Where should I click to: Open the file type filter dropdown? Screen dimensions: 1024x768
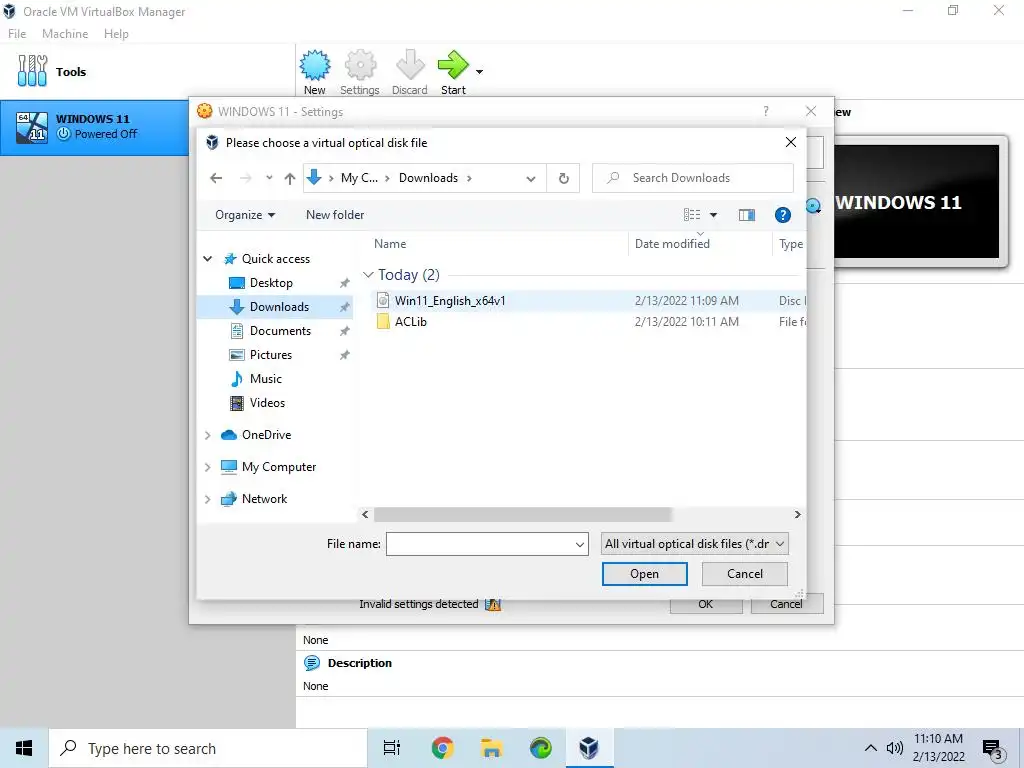click(694, 544)
